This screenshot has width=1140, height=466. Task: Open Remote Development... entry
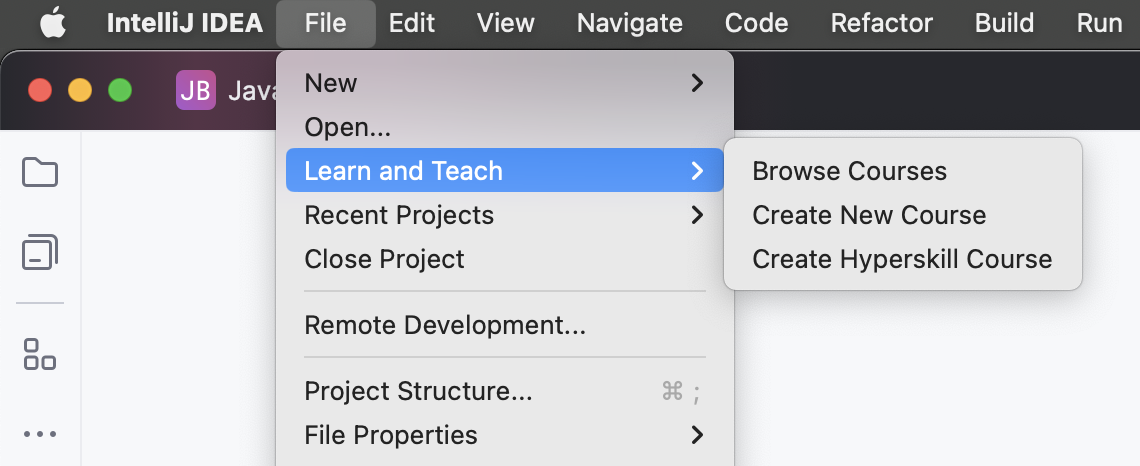pos(444,325)
